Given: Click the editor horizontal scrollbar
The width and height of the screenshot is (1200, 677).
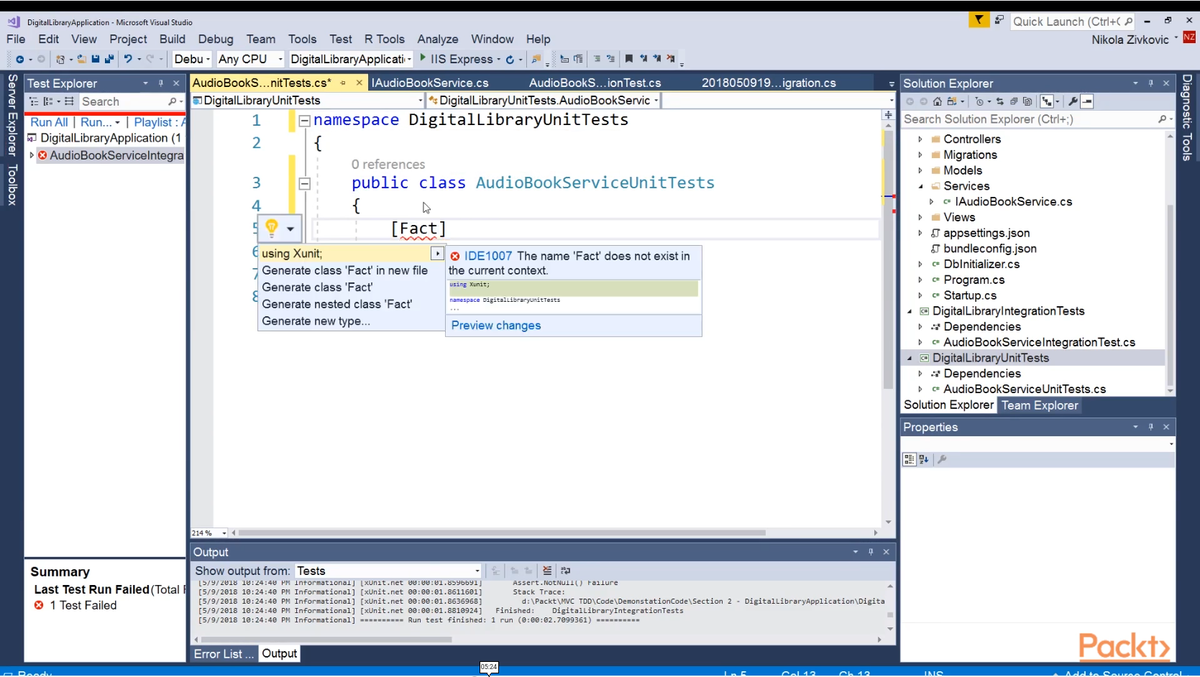Looking at the screenshot, I should tap(503, 533).
